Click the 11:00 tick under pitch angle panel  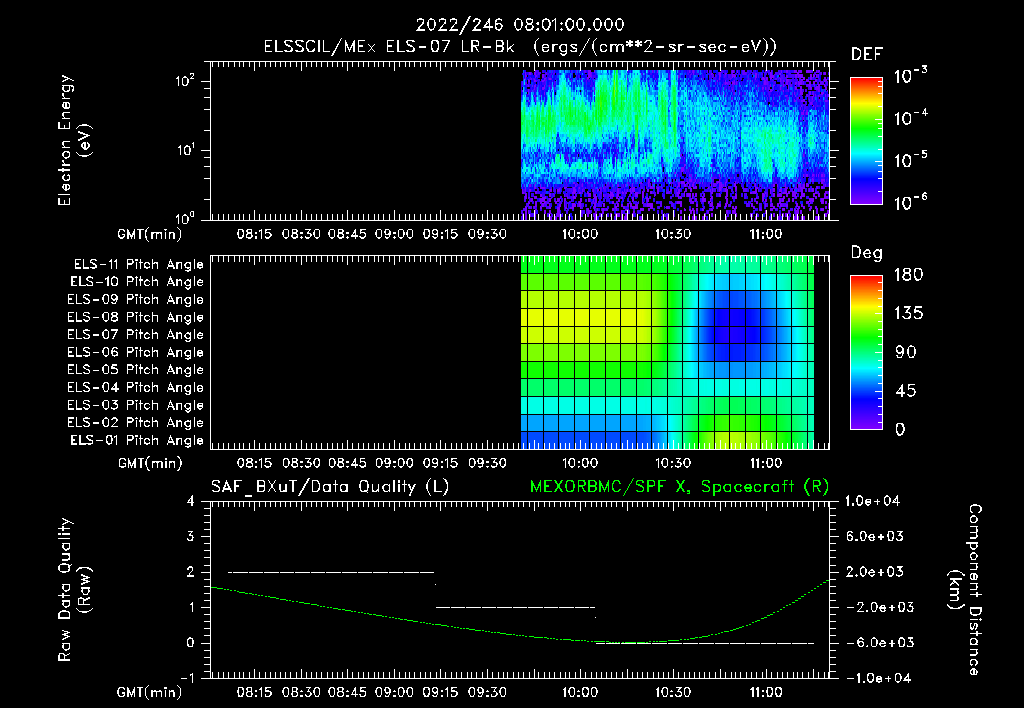click(x=765, y=463)
